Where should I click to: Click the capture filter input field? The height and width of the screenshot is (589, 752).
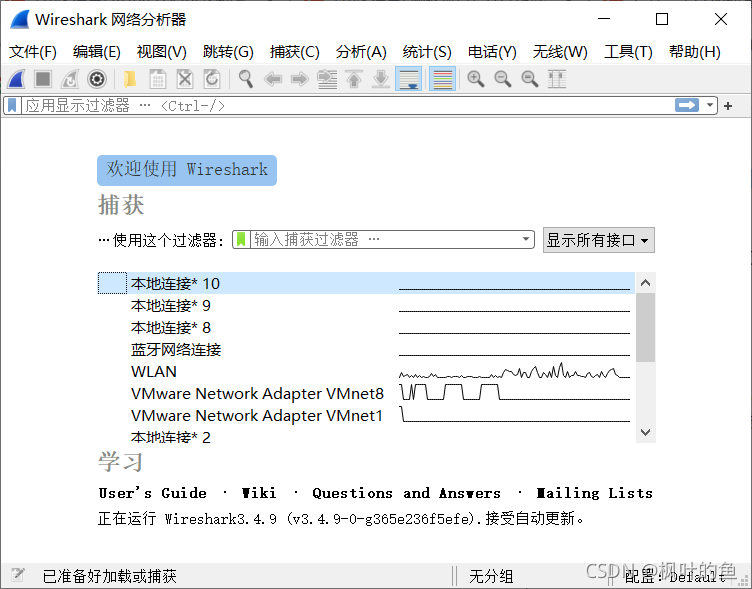click(x=384, y=239)
